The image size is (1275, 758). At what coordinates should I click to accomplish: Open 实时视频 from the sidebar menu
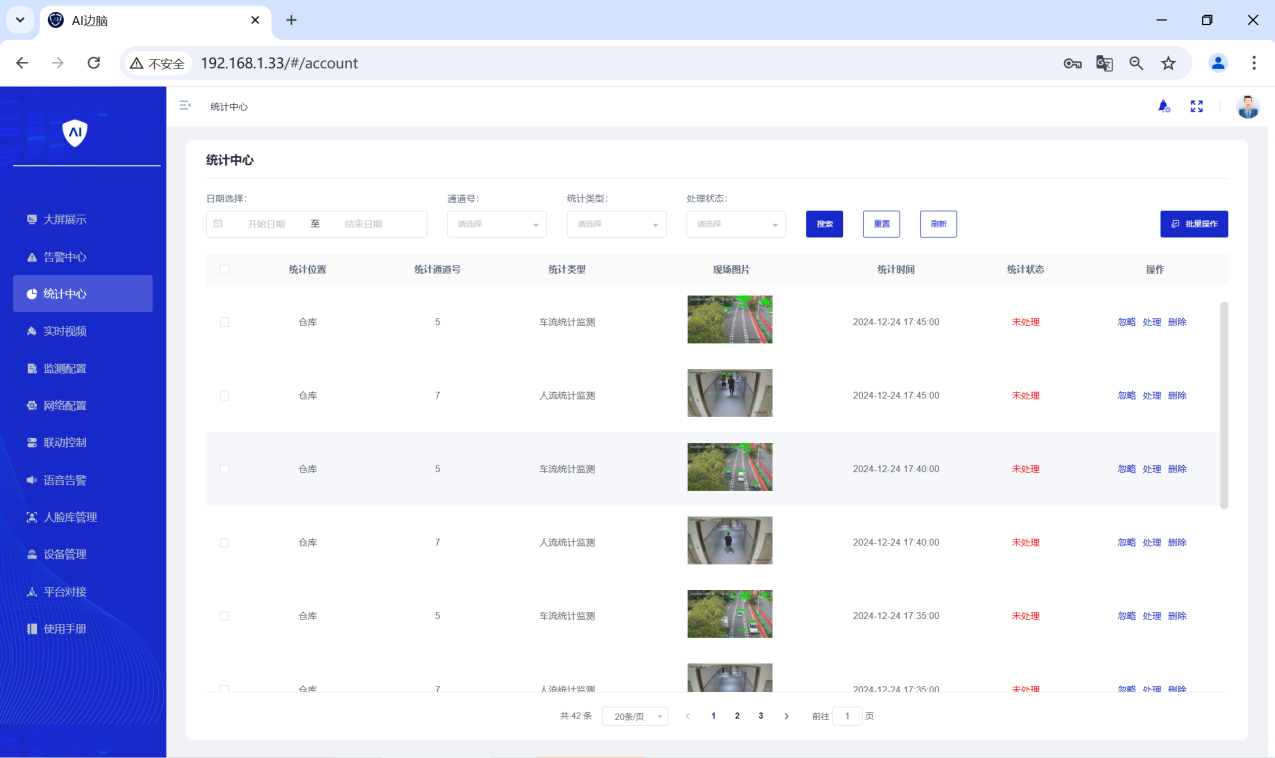[65, 331]
